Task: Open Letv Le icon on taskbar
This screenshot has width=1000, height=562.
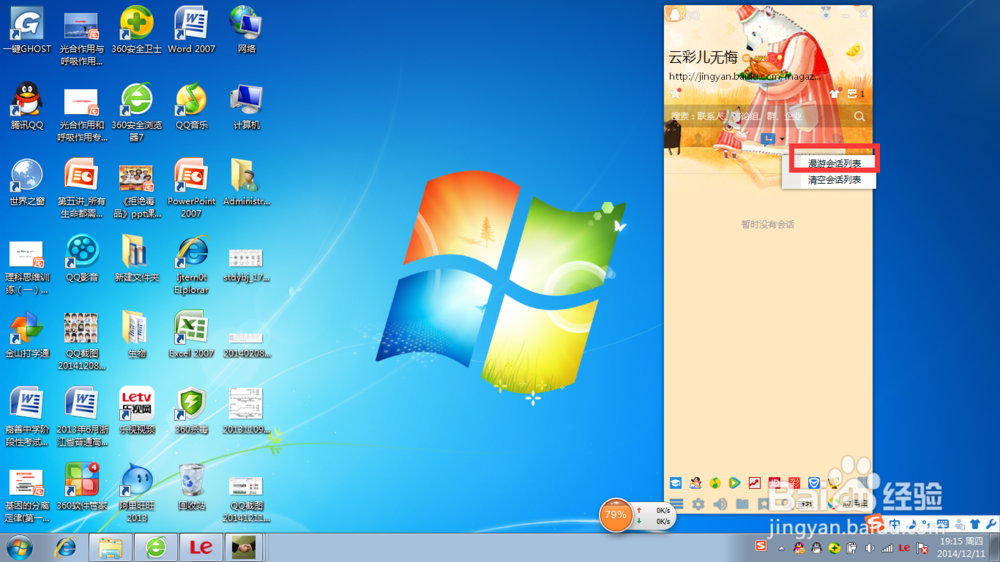Action: (201, 547)
